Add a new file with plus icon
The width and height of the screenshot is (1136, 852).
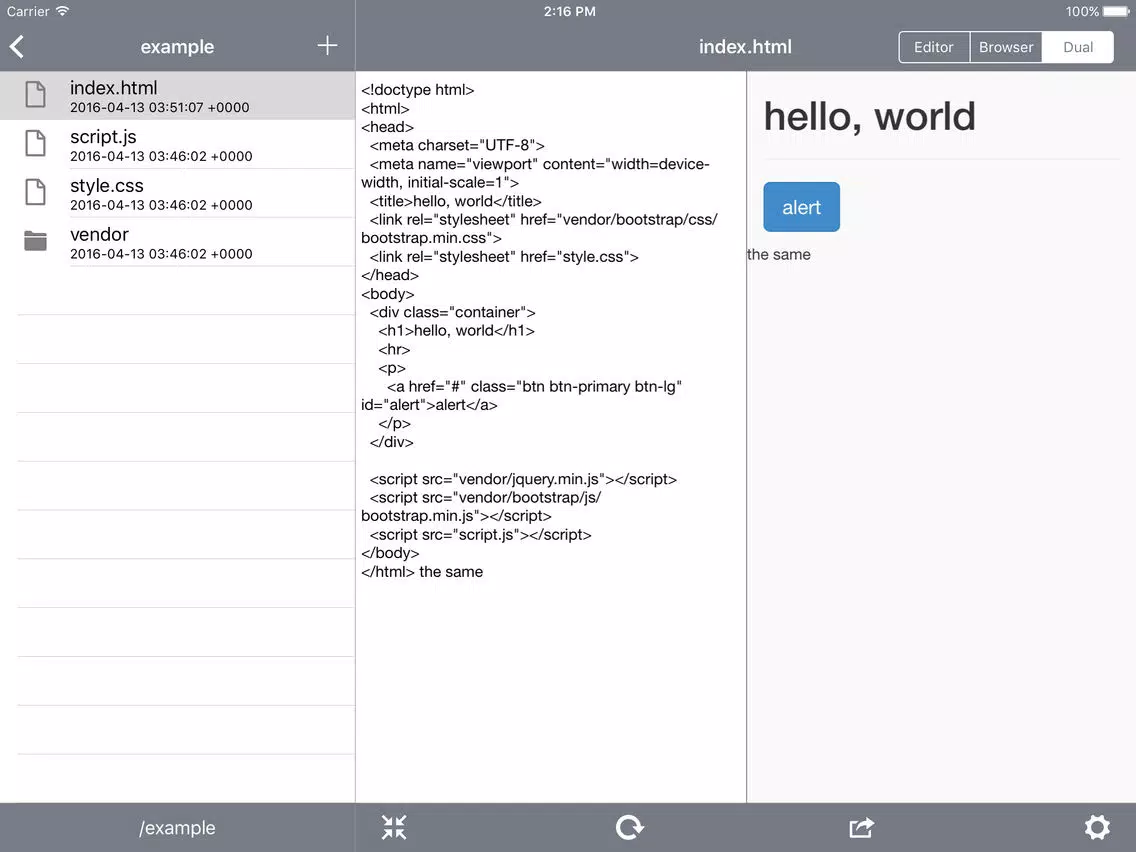click(327, 46)
